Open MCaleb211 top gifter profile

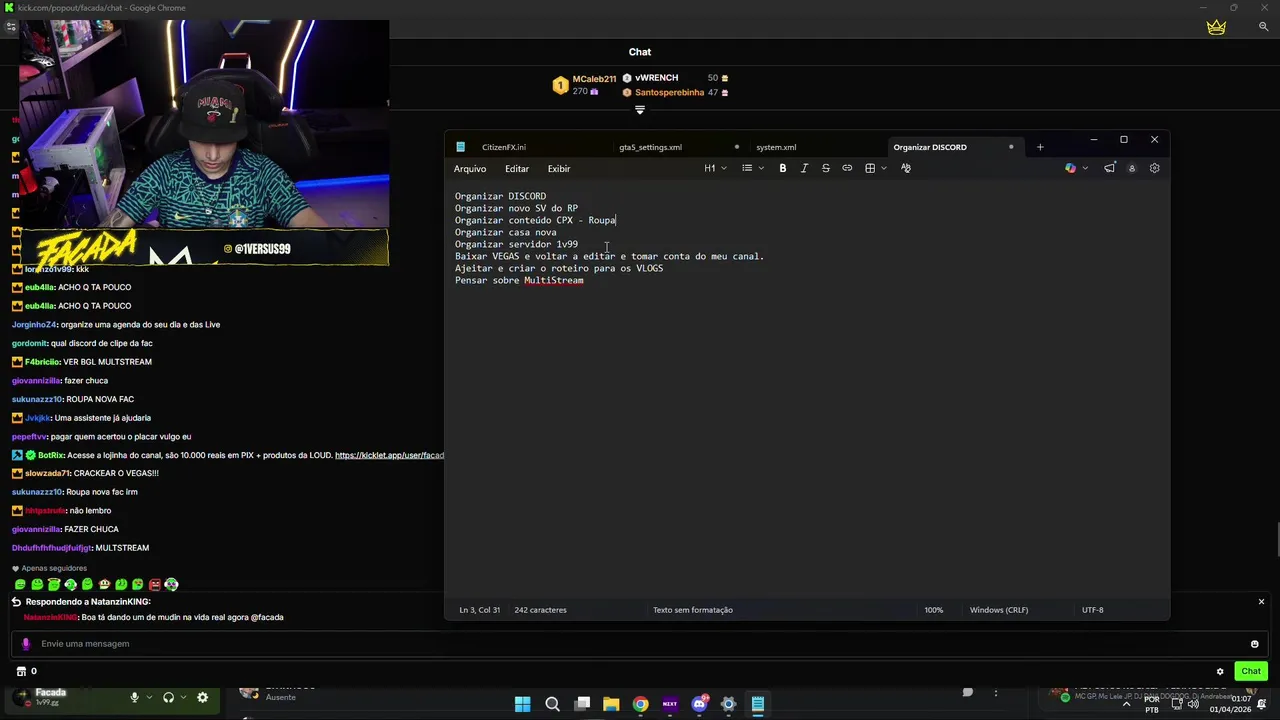594,79
